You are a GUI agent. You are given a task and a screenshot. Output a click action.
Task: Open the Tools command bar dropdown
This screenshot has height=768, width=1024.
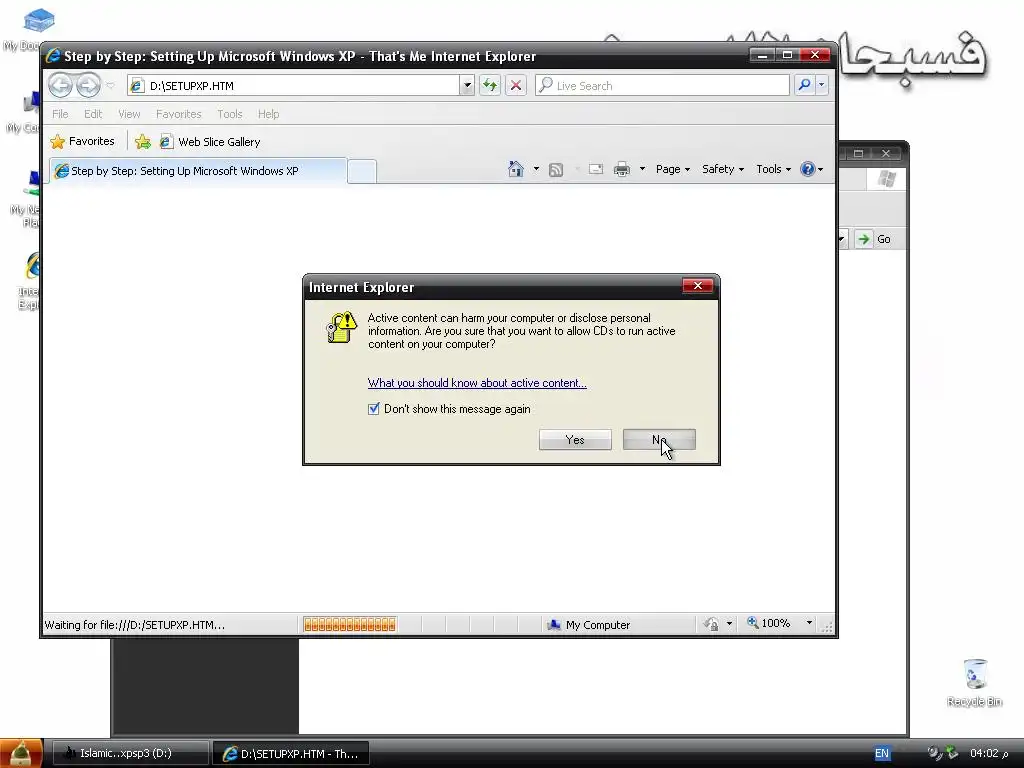pos(773,169)
